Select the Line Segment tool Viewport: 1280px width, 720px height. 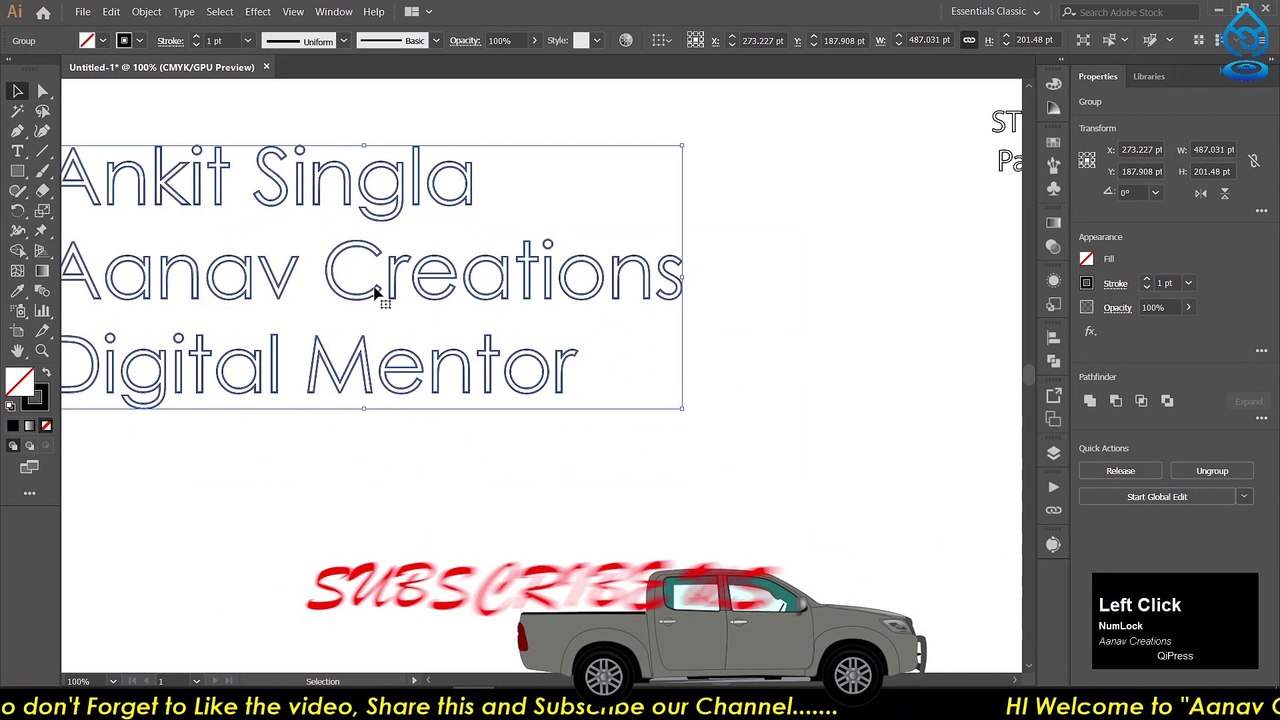(x=42, y=151)
